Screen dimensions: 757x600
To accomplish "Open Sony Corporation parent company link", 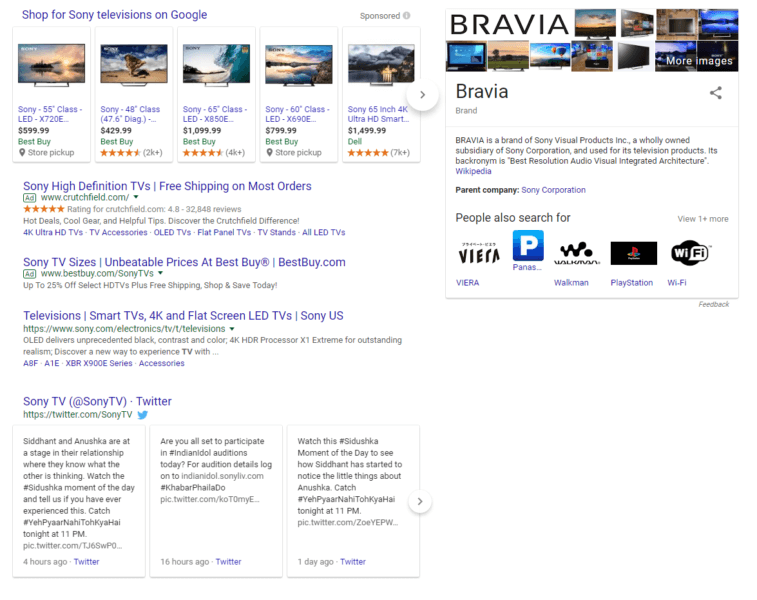I will tap(553, 190).
